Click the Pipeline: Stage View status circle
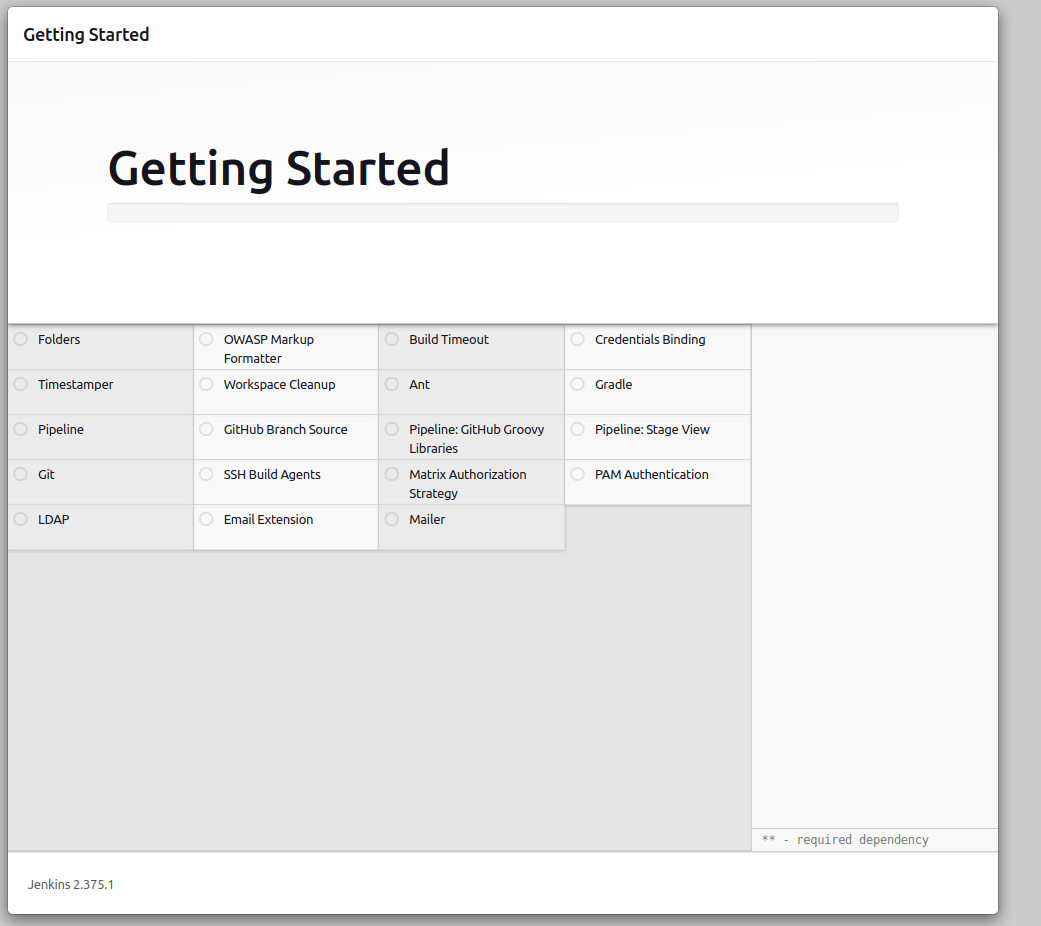The width and height of the screenshot is (1041, 926). pos(578,429)
